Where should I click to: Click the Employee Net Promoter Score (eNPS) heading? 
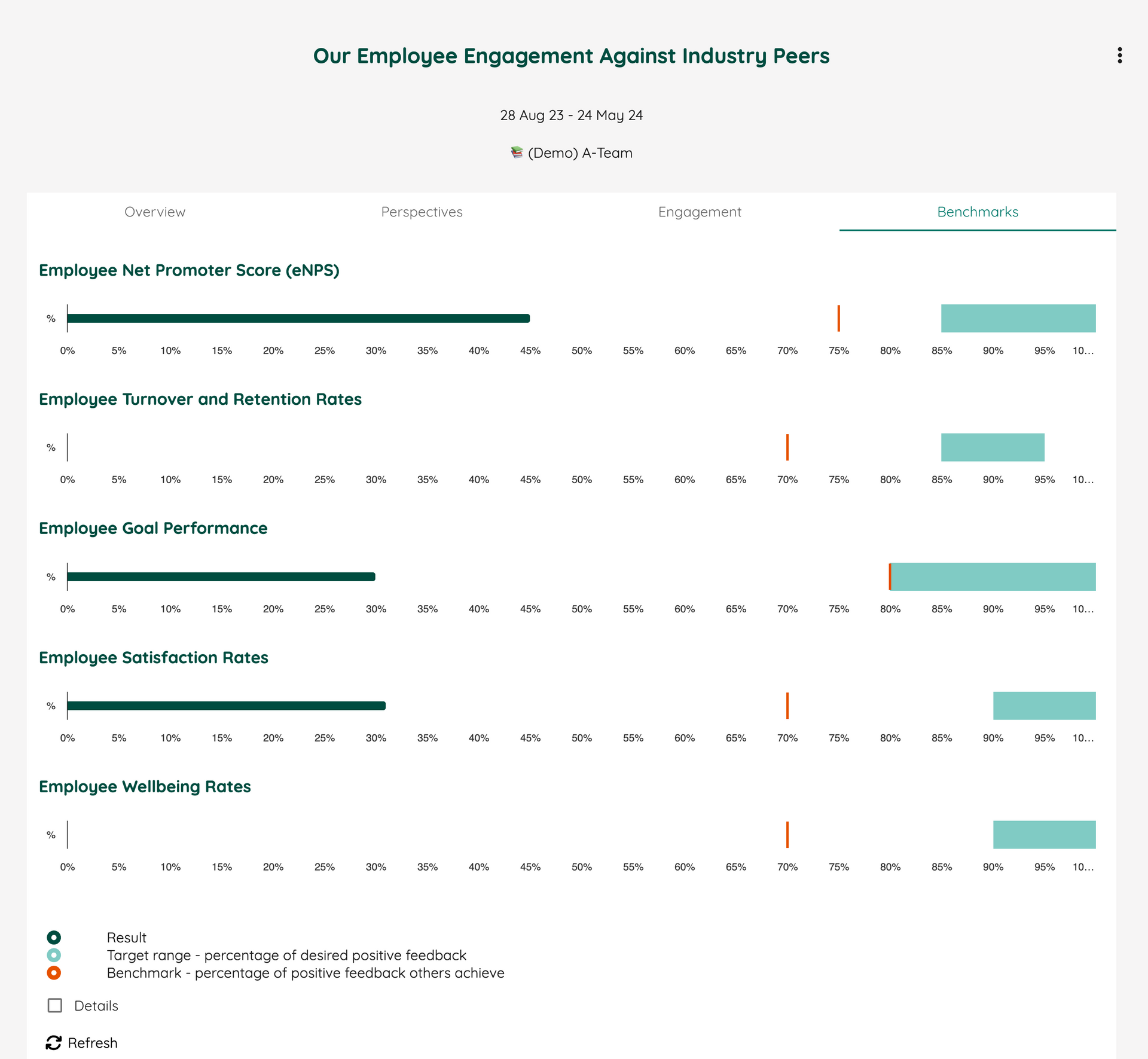pos(189,270)
